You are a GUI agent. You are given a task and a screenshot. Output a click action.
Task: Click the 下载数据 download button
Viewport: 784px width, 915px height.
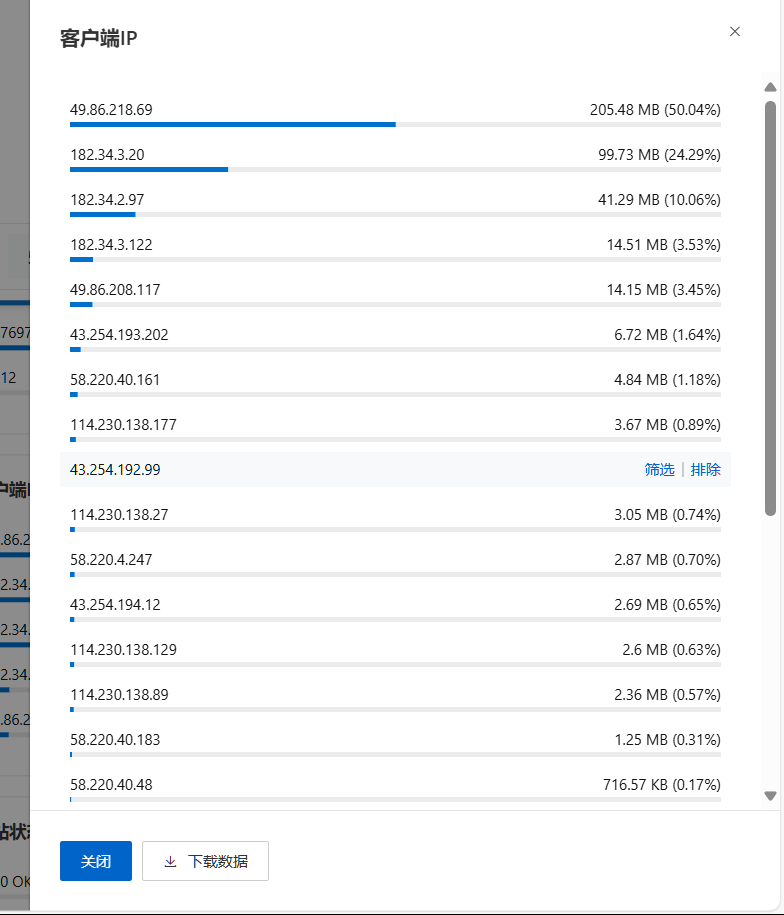click(205, 861)
